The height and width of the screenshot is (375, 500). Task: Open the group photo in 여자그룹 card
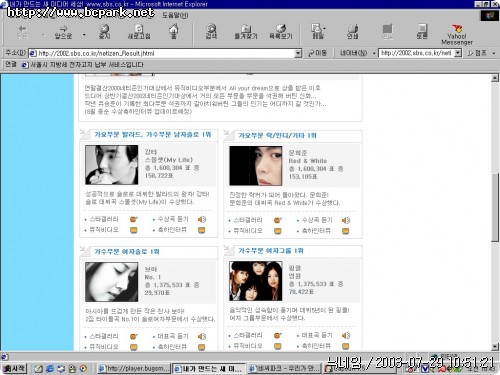point(256,281)
